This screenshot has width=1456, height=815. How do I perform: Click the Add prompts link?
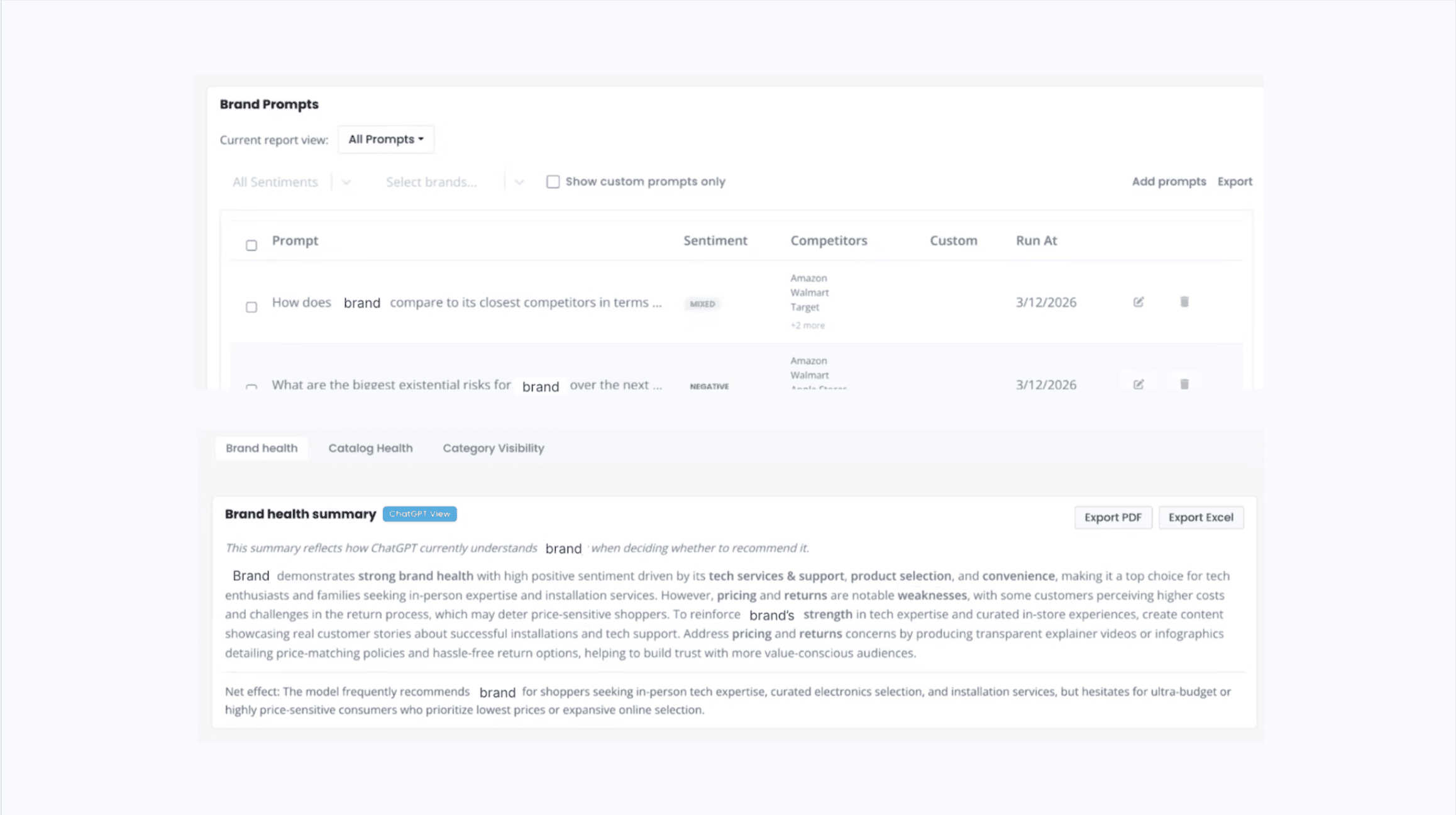(1169, 182)
